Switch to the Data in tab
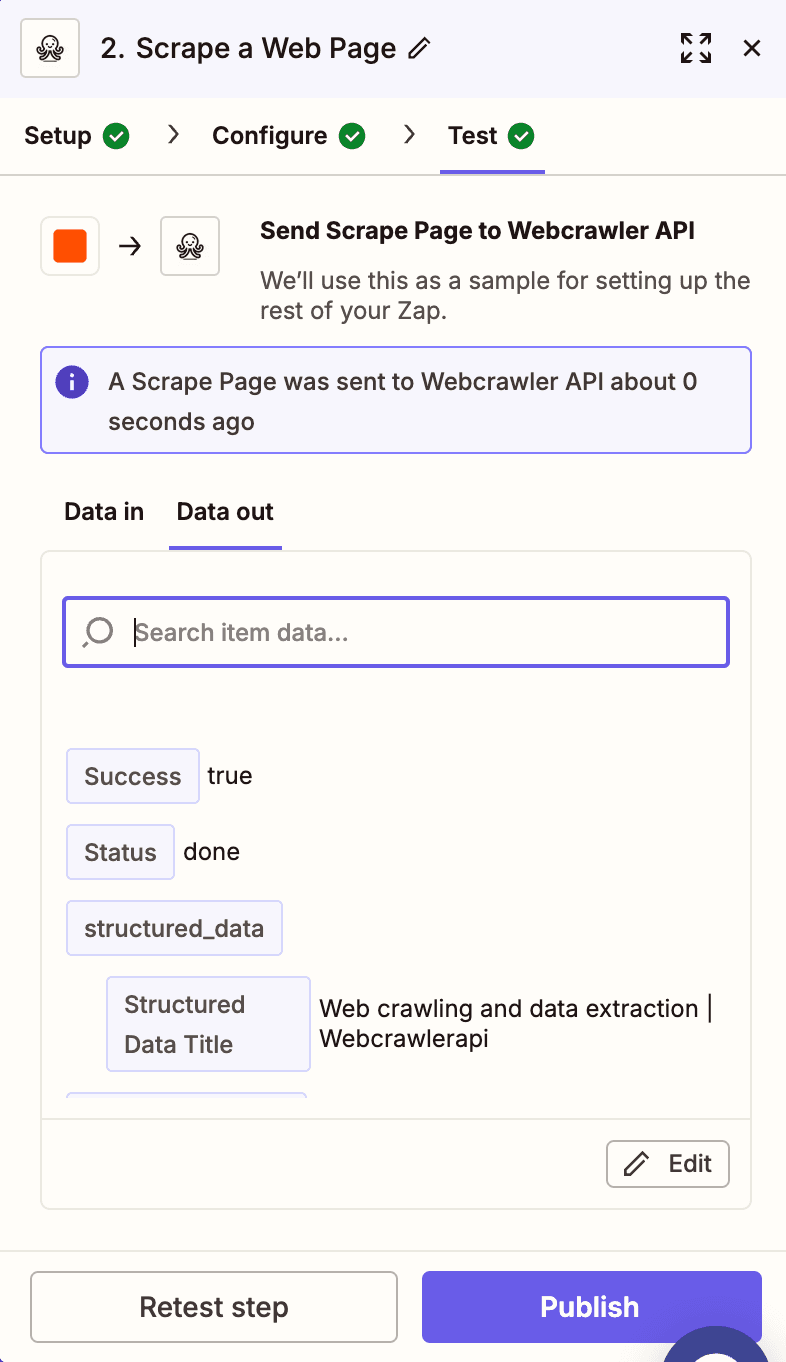 103,511
